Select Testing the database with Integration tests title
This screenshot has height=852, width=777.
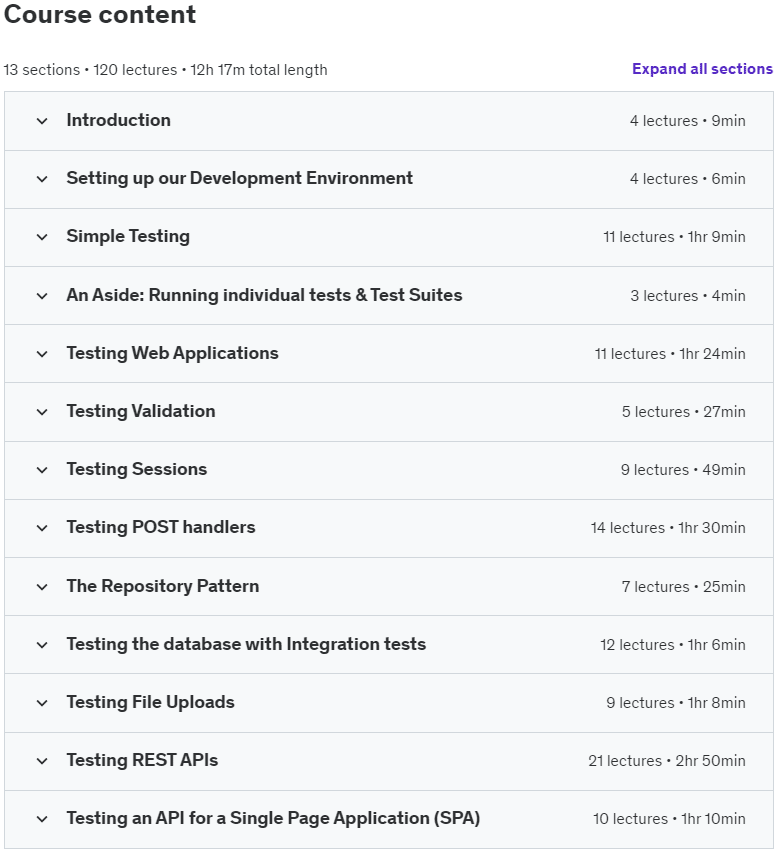(x=246, y=644)
